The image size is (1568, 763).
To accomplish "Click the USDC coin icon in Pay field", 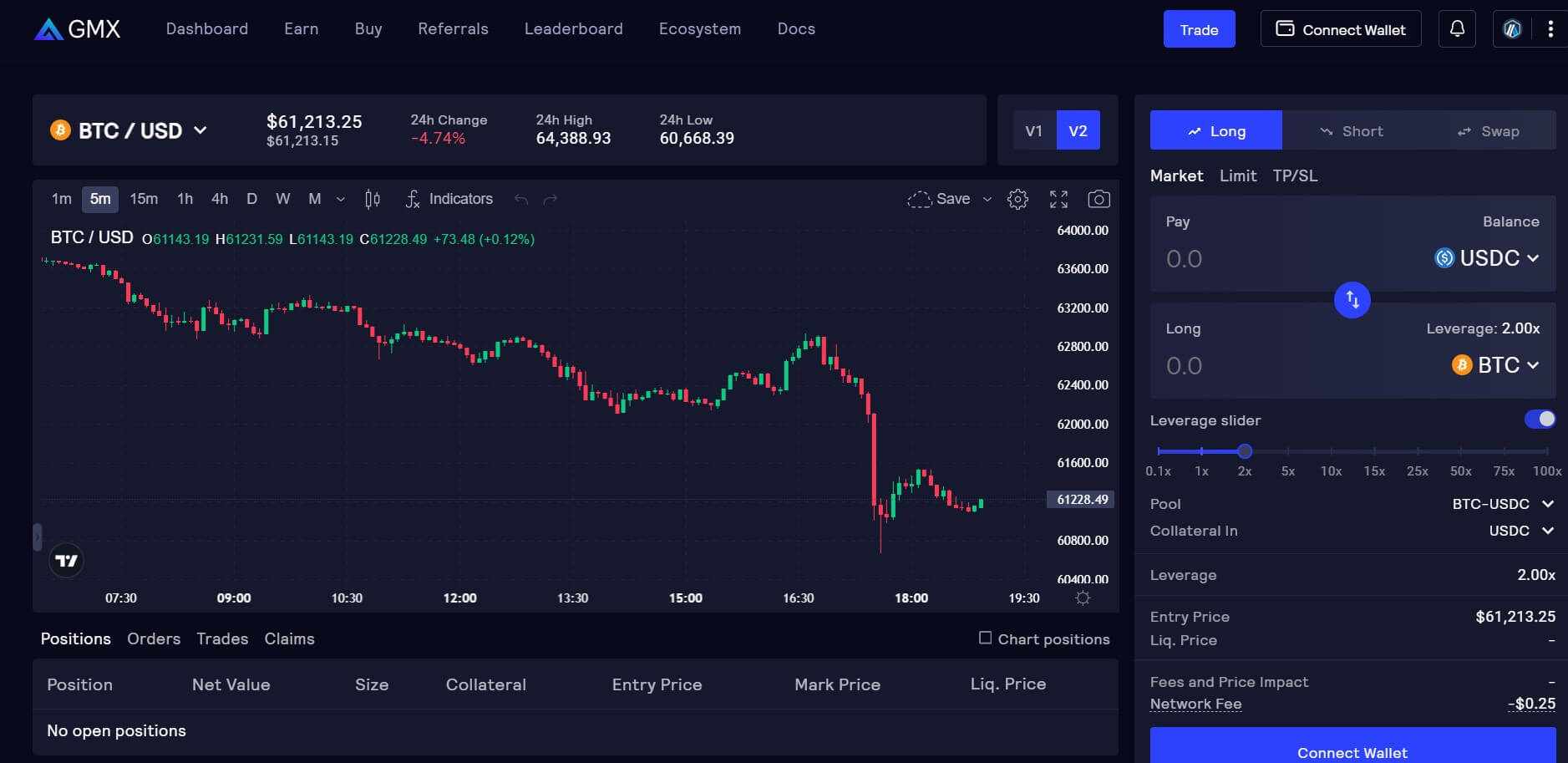I will [x=1444, y=257].
